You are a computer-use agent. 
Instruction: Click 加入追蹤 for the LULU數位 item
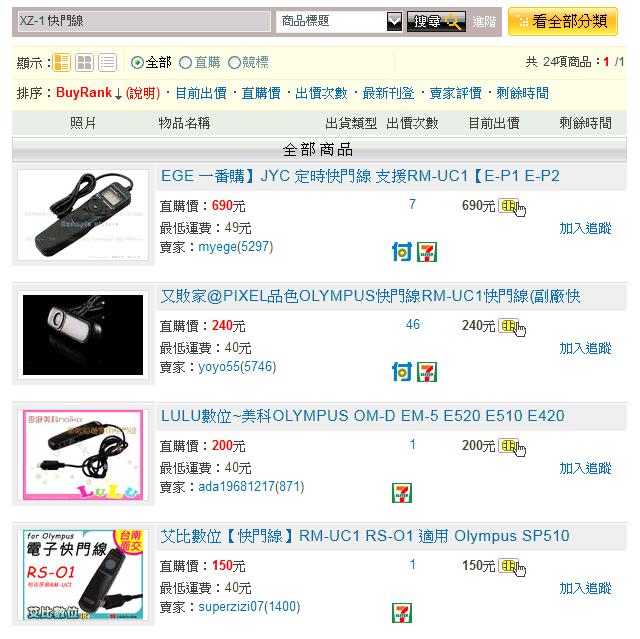tap(585, 468)
